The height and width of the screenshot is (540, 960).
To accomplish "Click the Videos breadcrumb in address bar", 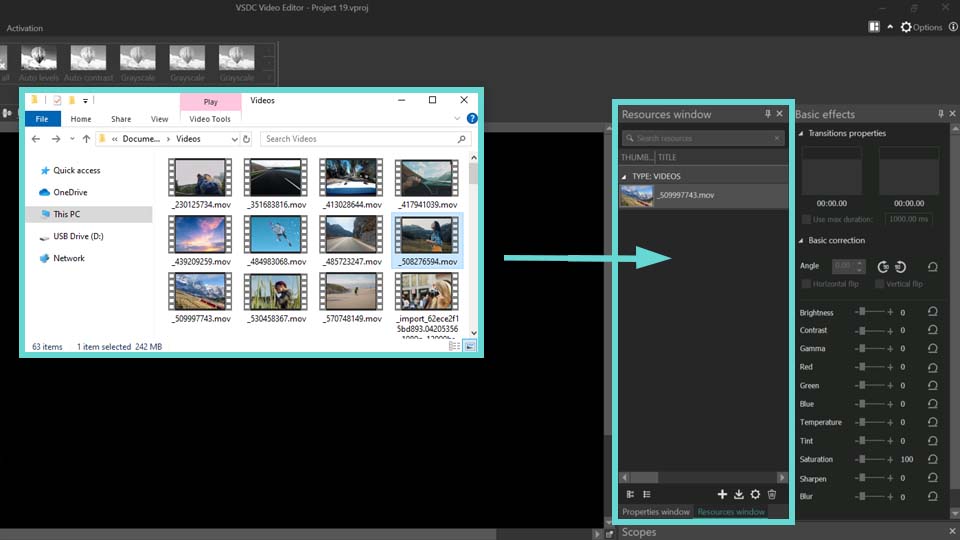I will tap(188, 139).
